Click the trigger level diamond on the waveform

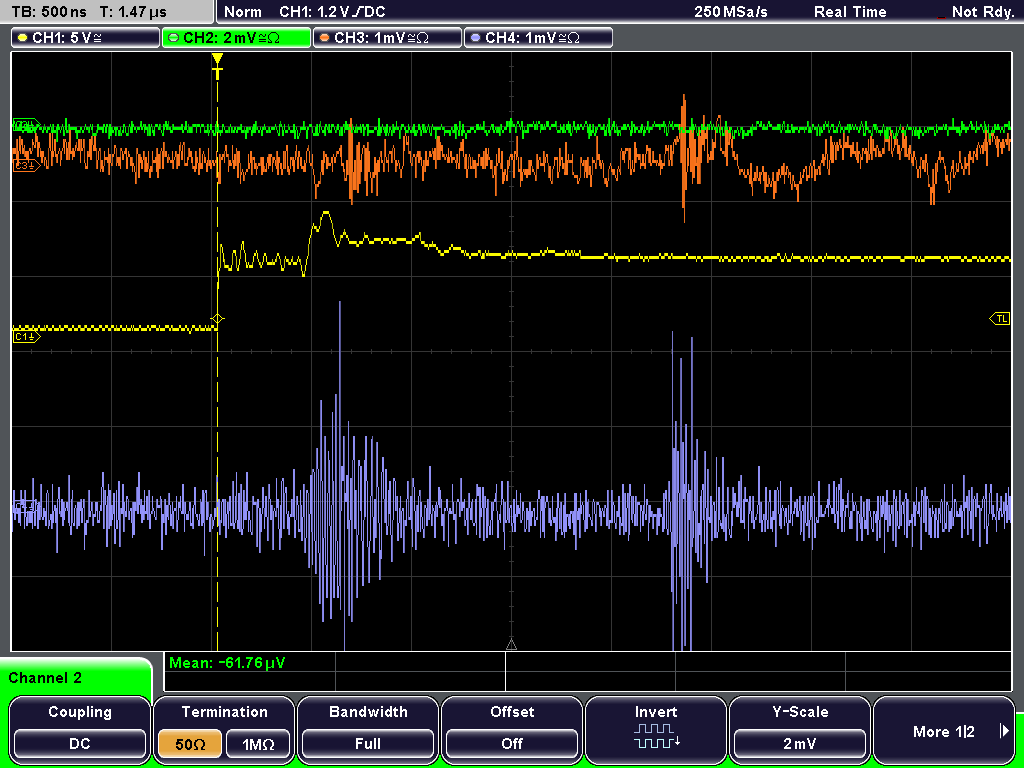pos(217,319)
